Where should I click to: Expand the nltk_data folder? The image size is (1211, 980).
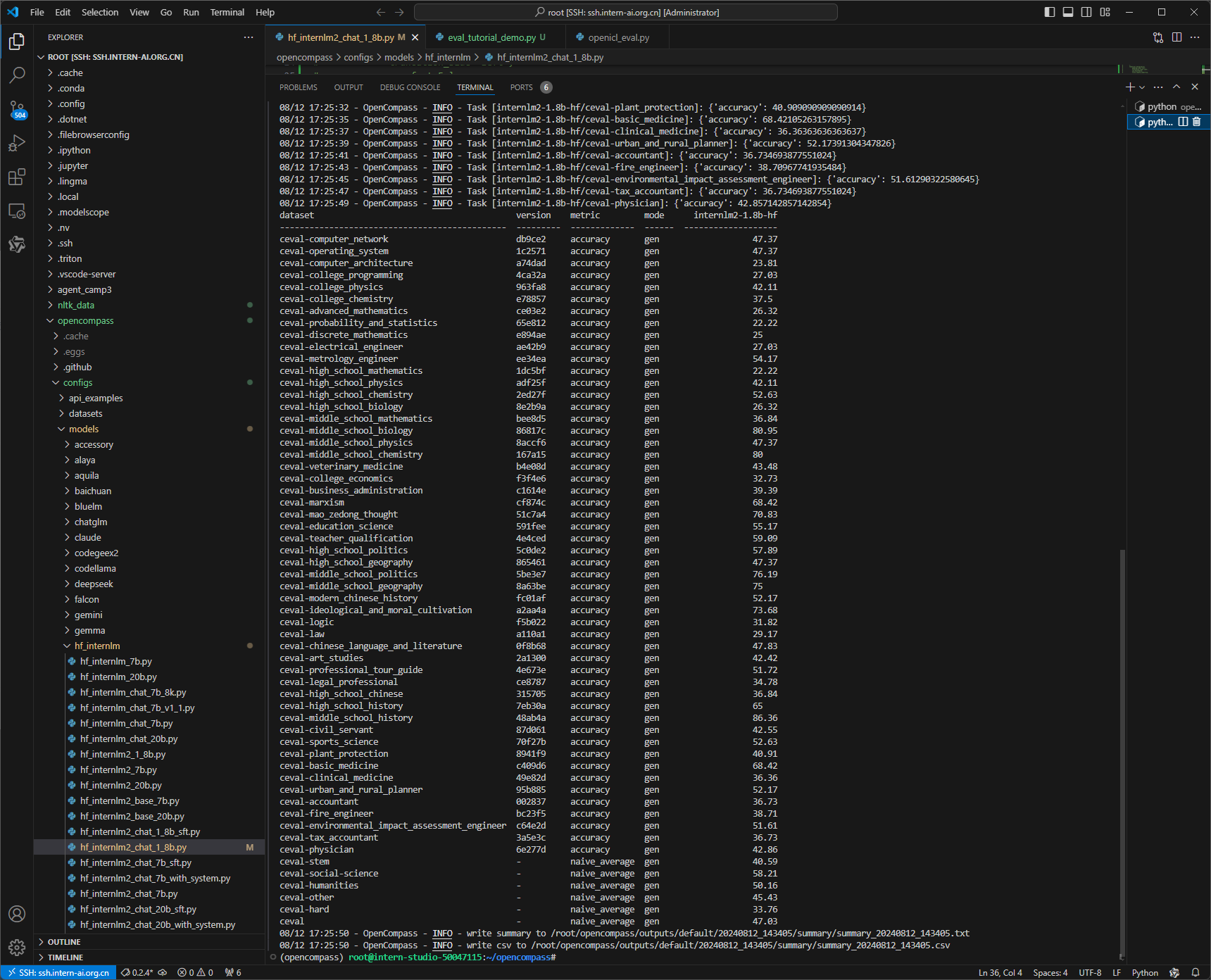75,305
